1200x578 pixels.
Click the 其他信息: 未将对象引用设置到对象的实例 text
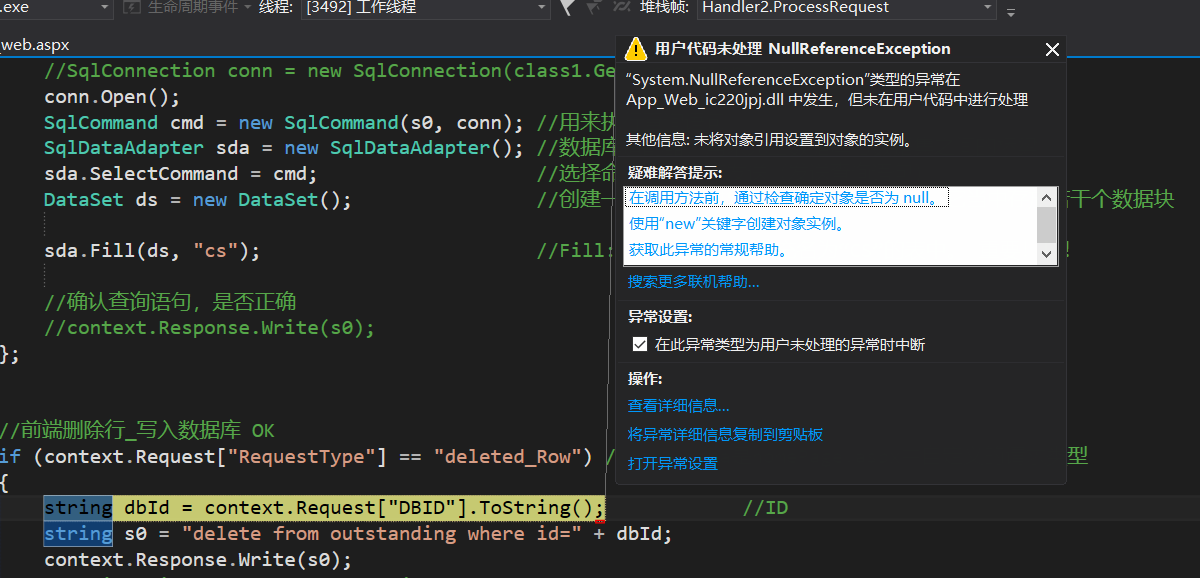tap(769, 139)
